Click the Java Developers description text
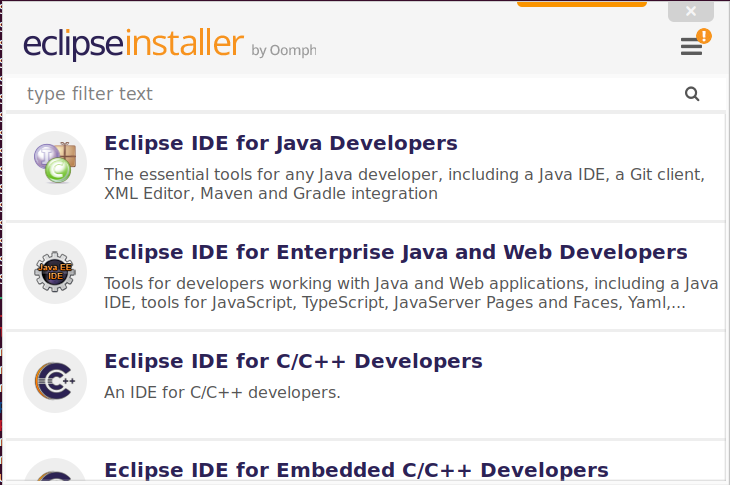Screen dimensions: 730x485 click(404, 184)
